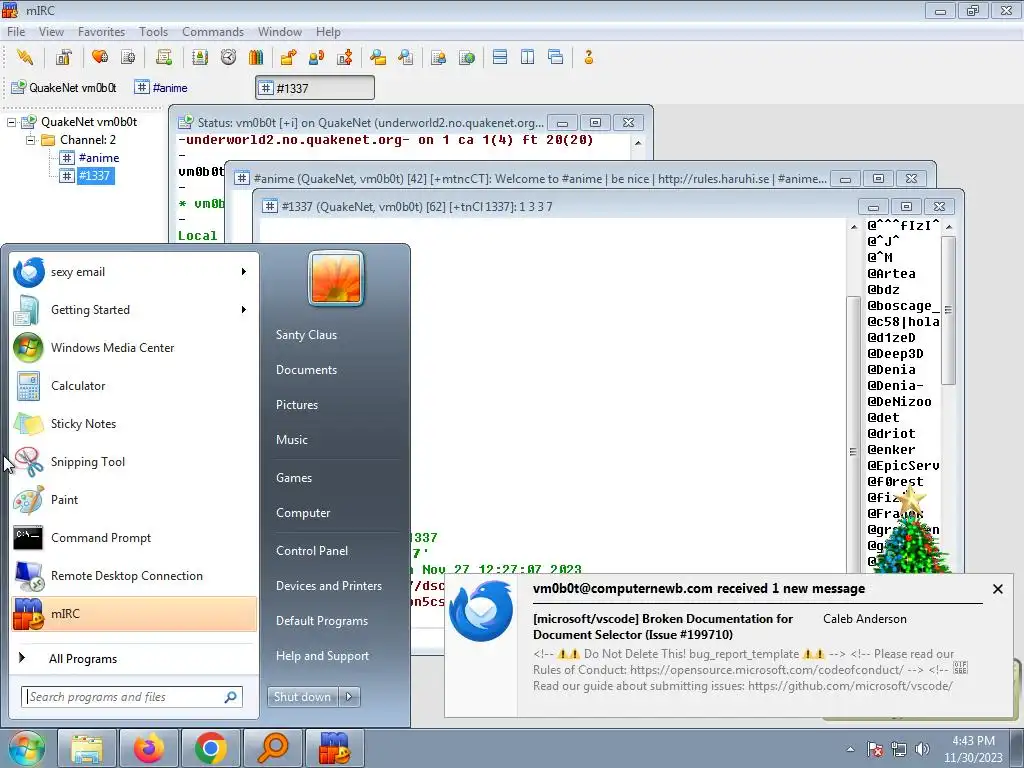Screen dimensions: 1024x768
Task: Open Sticky Notes from Start menu
Action: [x=134, y=424]
